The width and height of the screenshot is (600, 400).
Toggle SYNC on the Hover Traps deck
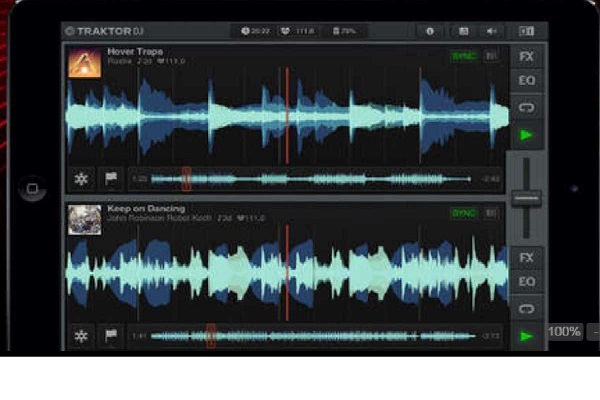pos(464,56)
